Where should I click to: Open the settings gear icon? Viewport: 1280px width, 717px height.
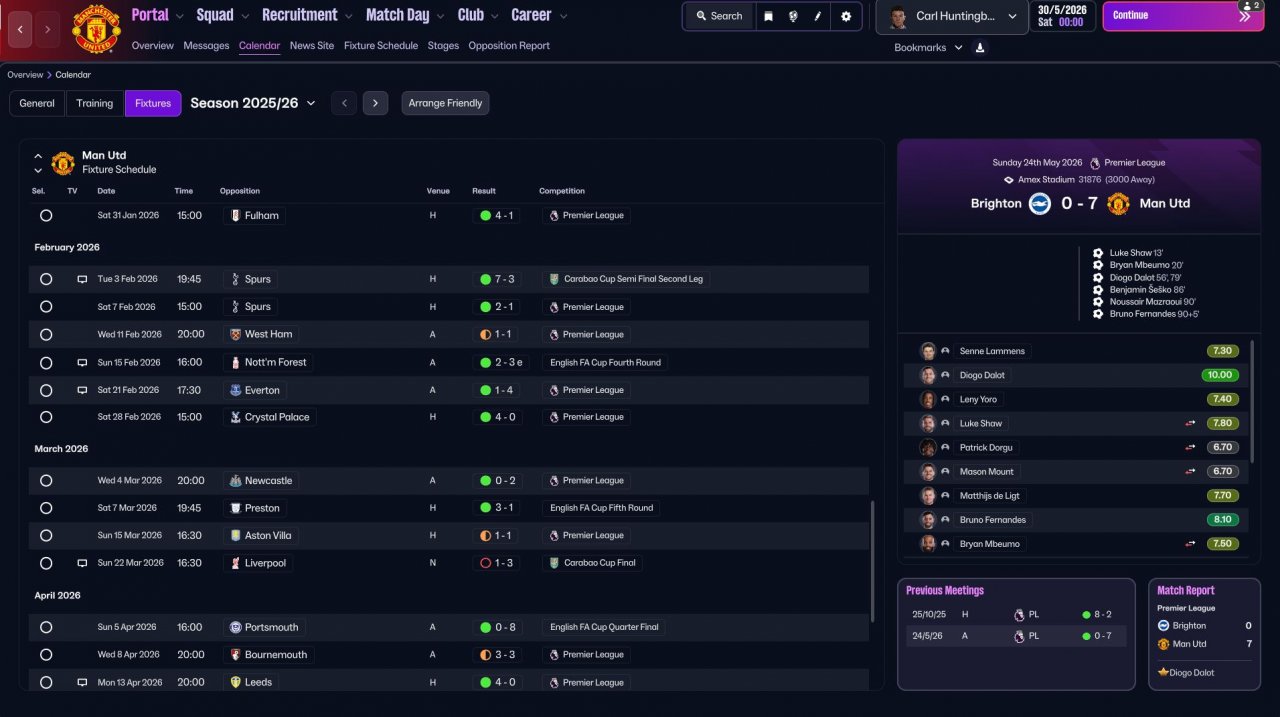846,16
